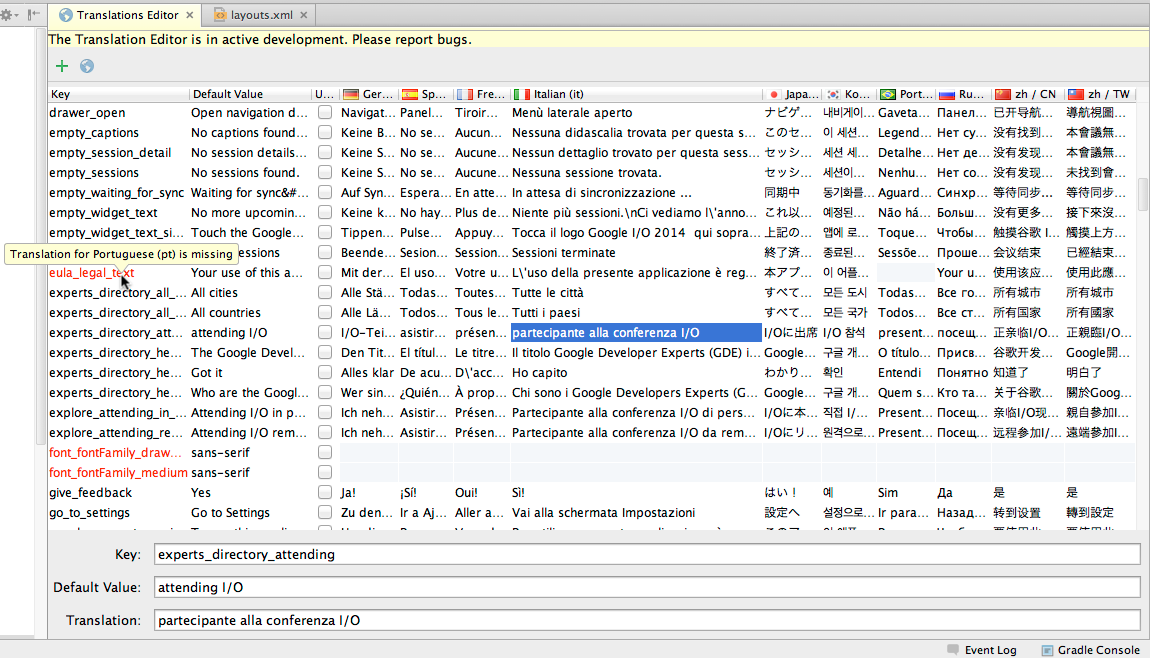The image size is (1150, 658).
Task: Select the font_fontFamily_medium key
Action: click(x=118, y=472)
